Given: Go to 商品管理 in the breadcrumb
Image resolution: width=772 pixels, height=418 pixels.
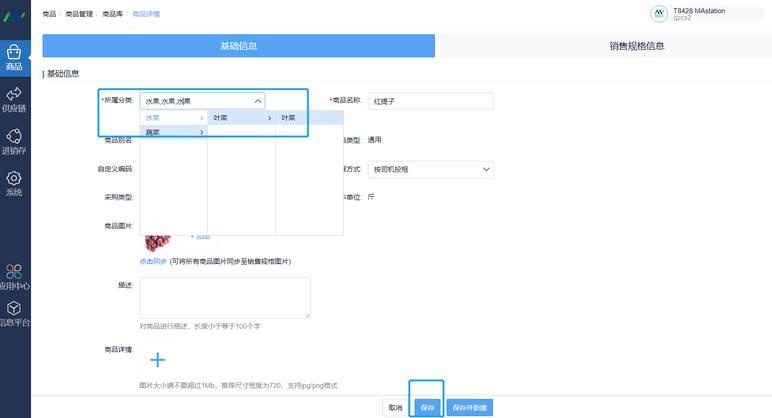Looking at the screenshot, I should (79, 14).
